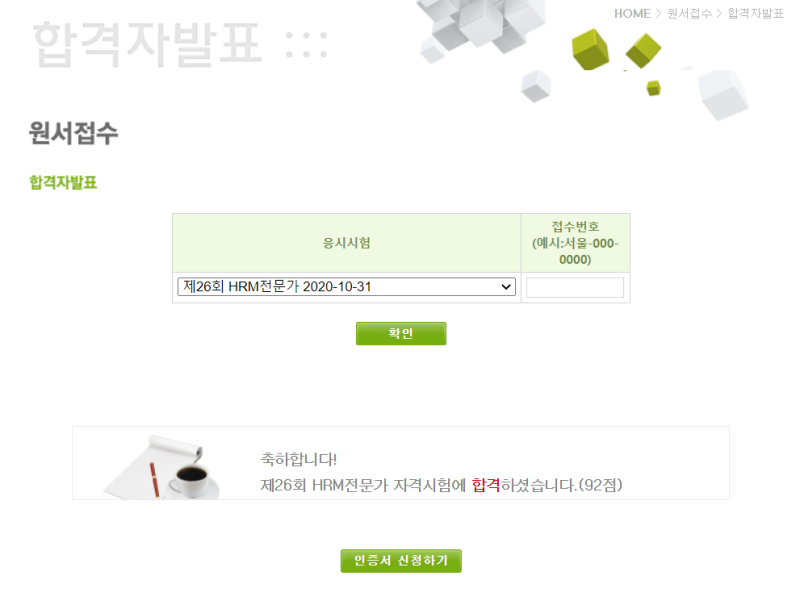Viewport: 800px width, 601px height.
Task: Click the large gray 합격자발표 page title
Action: pos(147,44)
